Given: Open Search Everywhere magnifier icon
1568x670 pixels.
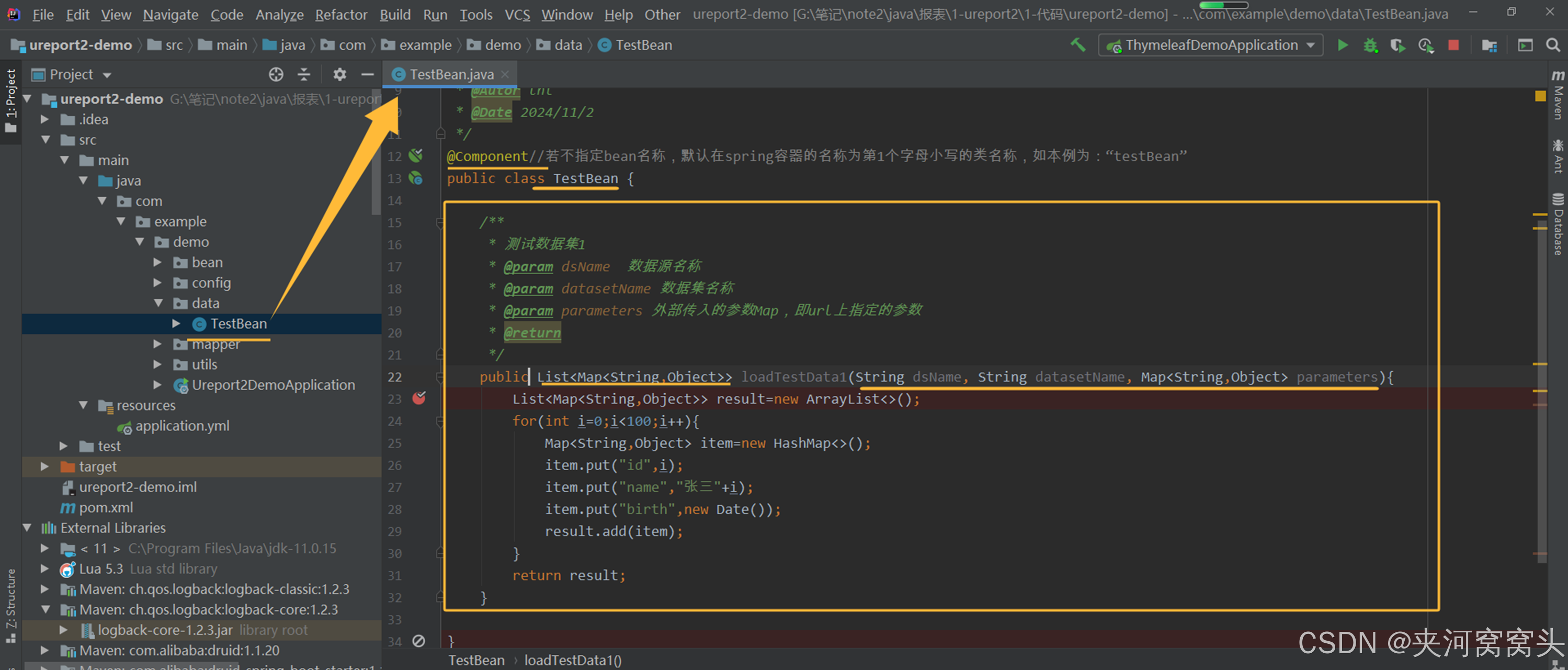Looking at the screenshot, I should click(x=1553, y=45).
